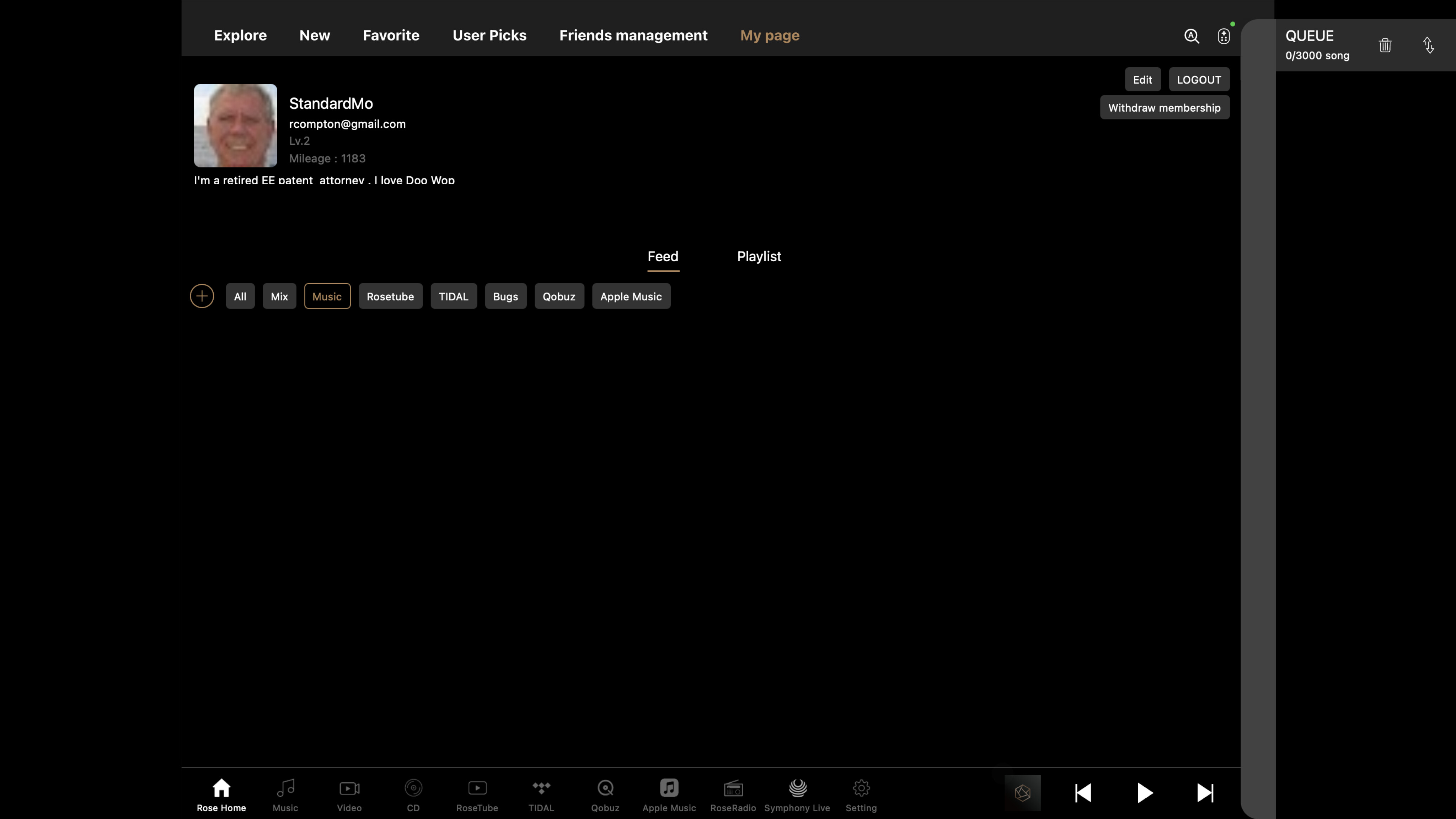Click the 0/3000 song counter
The width and height of the screenshot is (1456, 819).
1317,55
